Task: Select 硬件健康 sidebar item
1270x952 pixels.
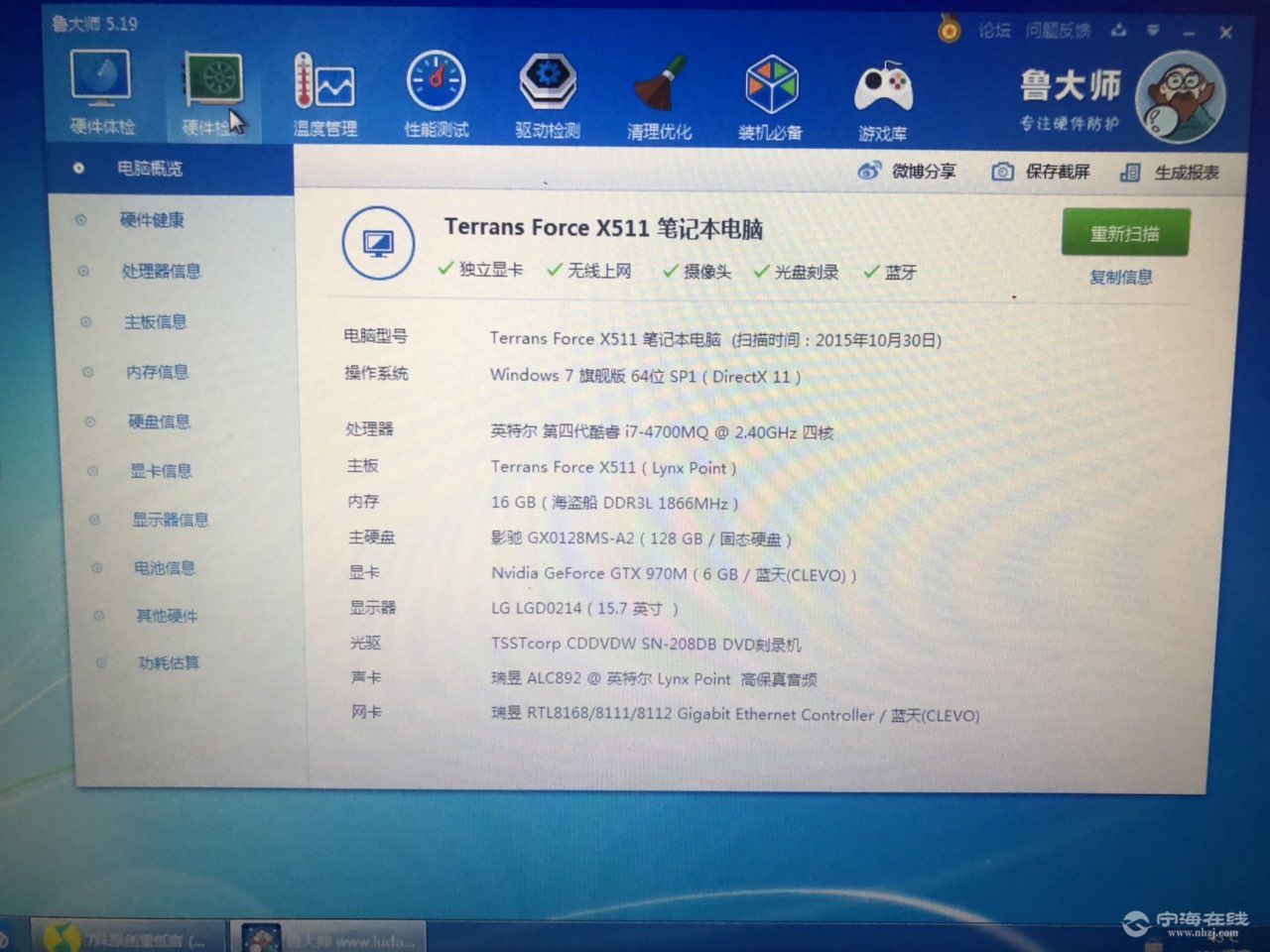Action: pos(152,219)
